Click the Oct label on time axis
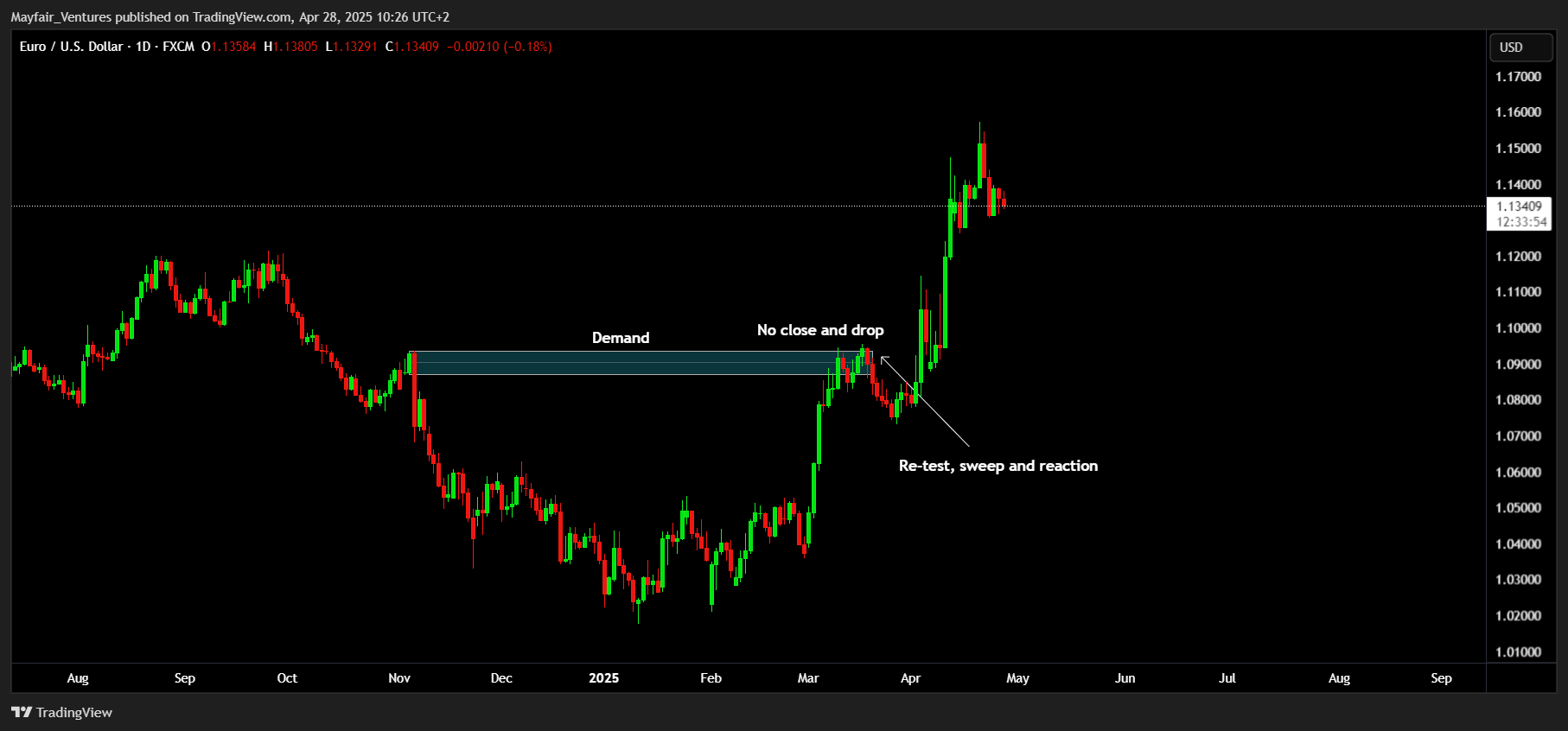1568x731 pixels. (x=287, y=678)
